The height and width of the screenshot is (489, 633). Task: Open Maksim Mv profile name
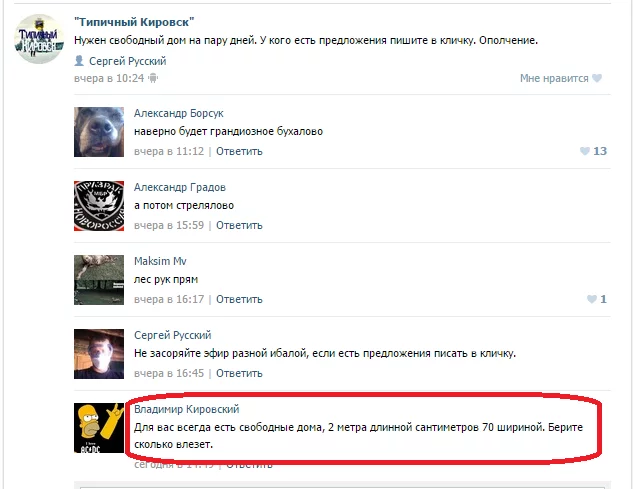pos(160,261)
